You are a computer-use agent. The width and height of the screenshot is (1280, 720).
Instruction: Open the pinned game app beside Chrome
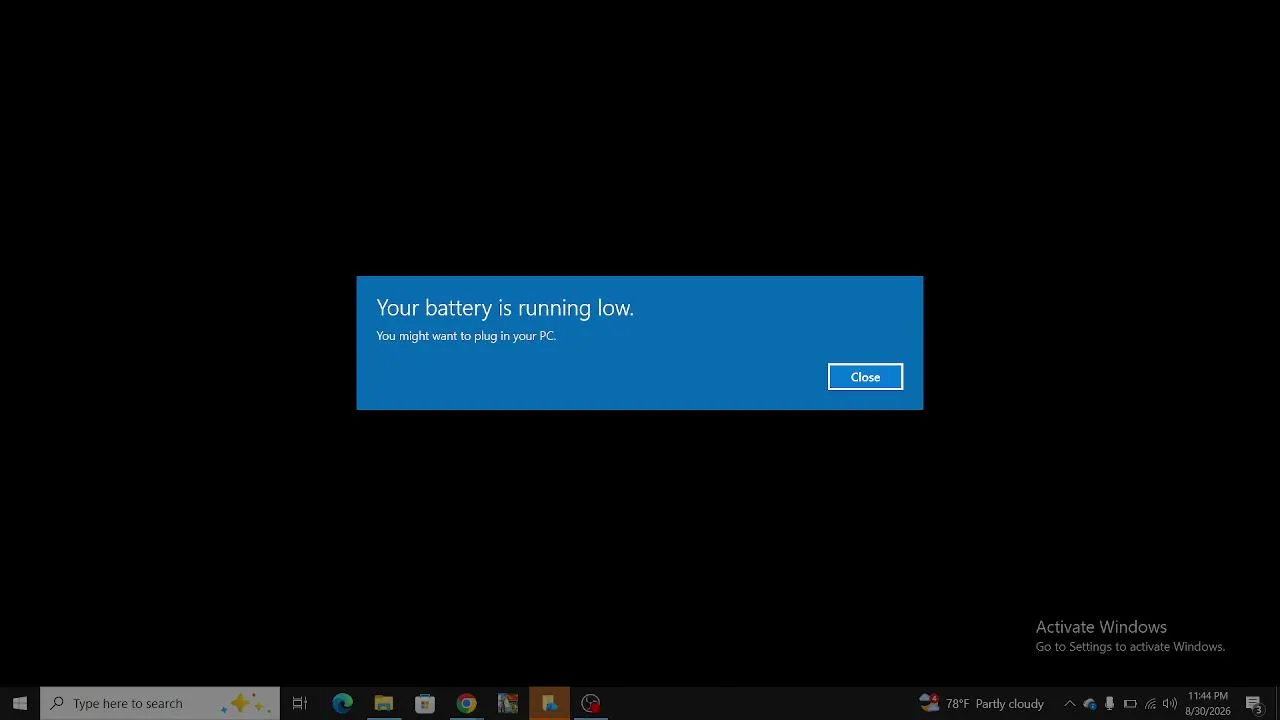point(508,703)
